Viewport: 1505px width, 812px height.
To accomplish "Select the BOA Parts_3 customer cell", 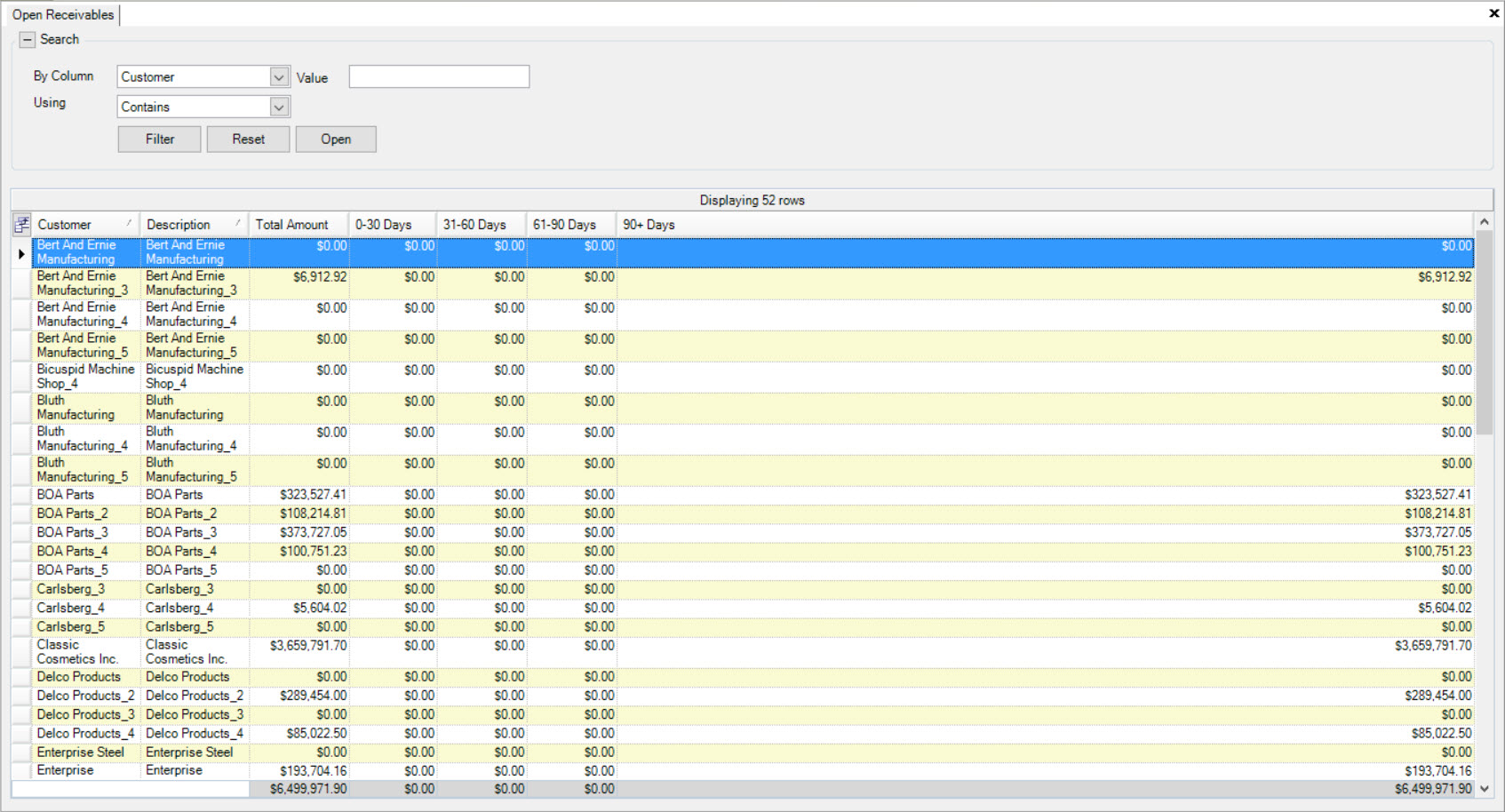I will 86,533.
